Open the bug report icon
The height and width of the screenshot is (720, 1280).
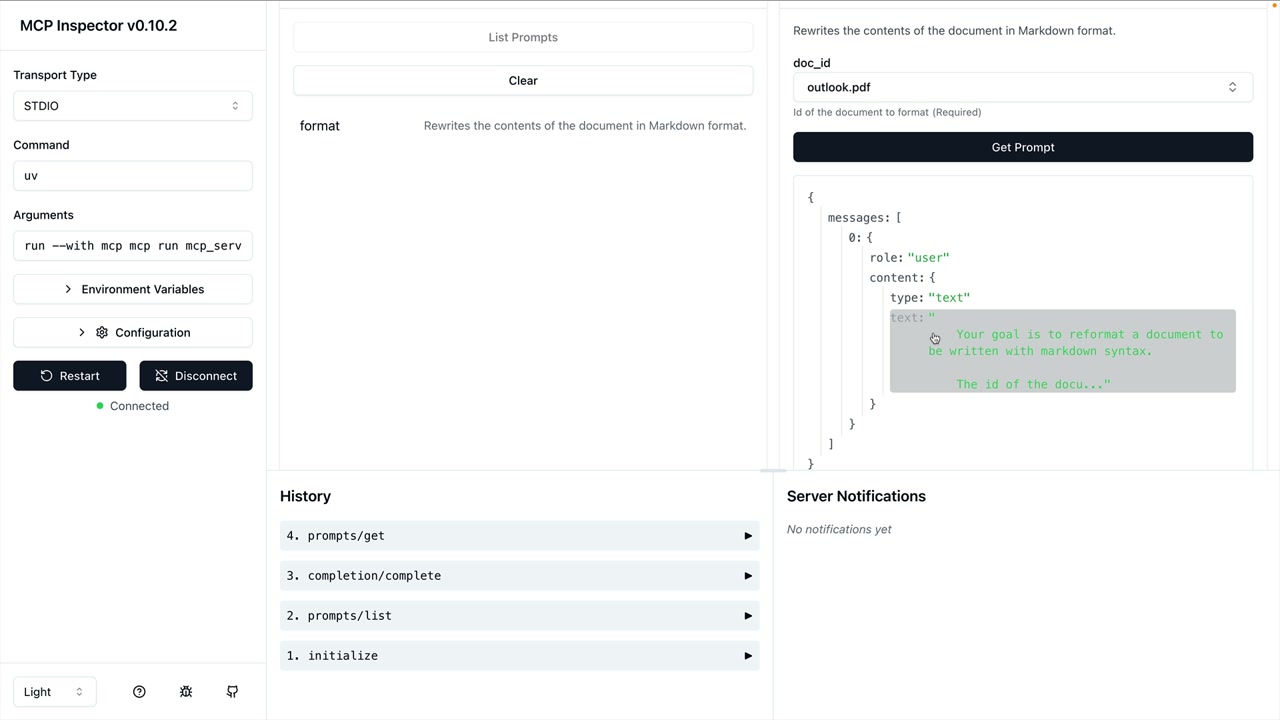click(x=186, y=692)
